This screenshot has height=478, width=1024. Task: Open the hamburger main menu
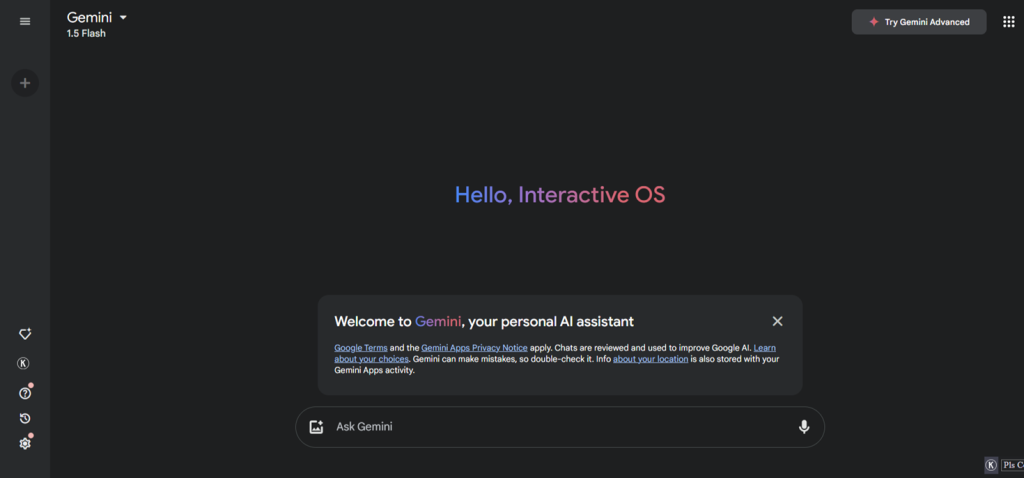(25, 21)
